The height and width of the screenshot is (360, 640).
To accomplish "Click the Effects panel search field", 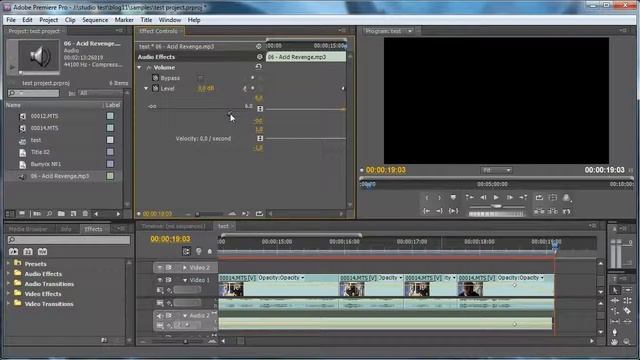I will 69,240.
